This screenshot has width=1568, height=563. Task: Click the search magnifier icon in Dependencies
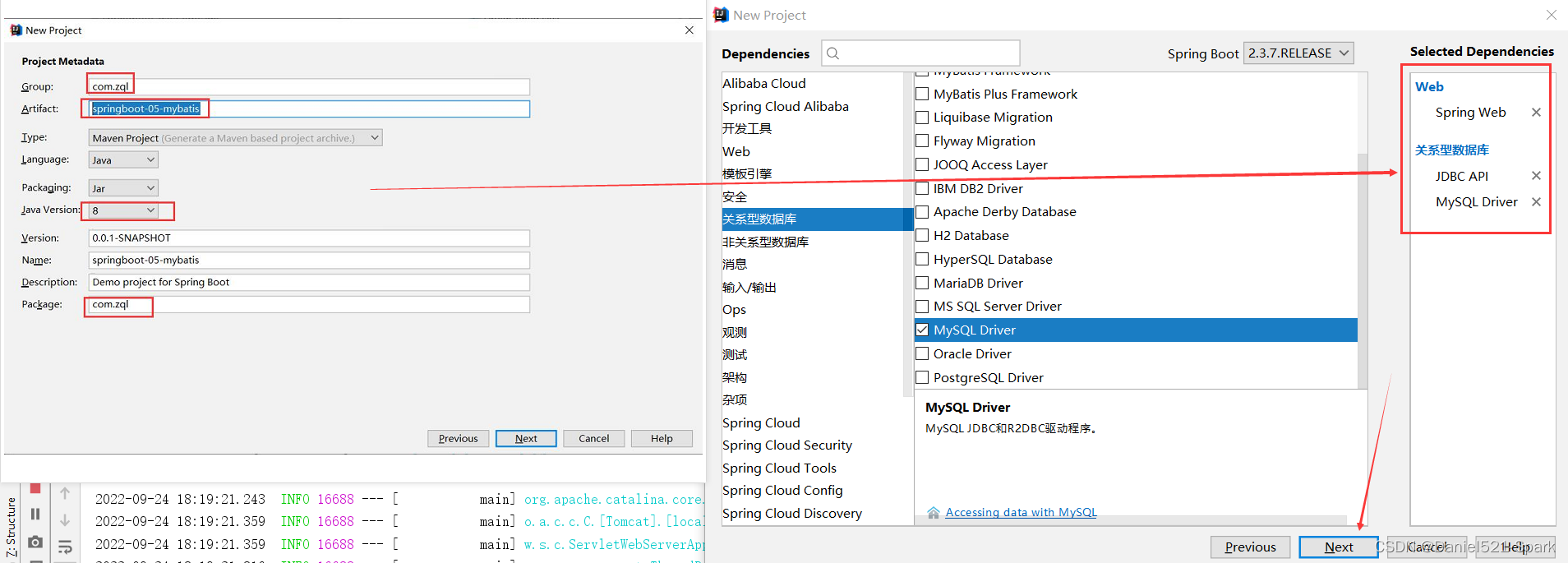coord(832,53)
